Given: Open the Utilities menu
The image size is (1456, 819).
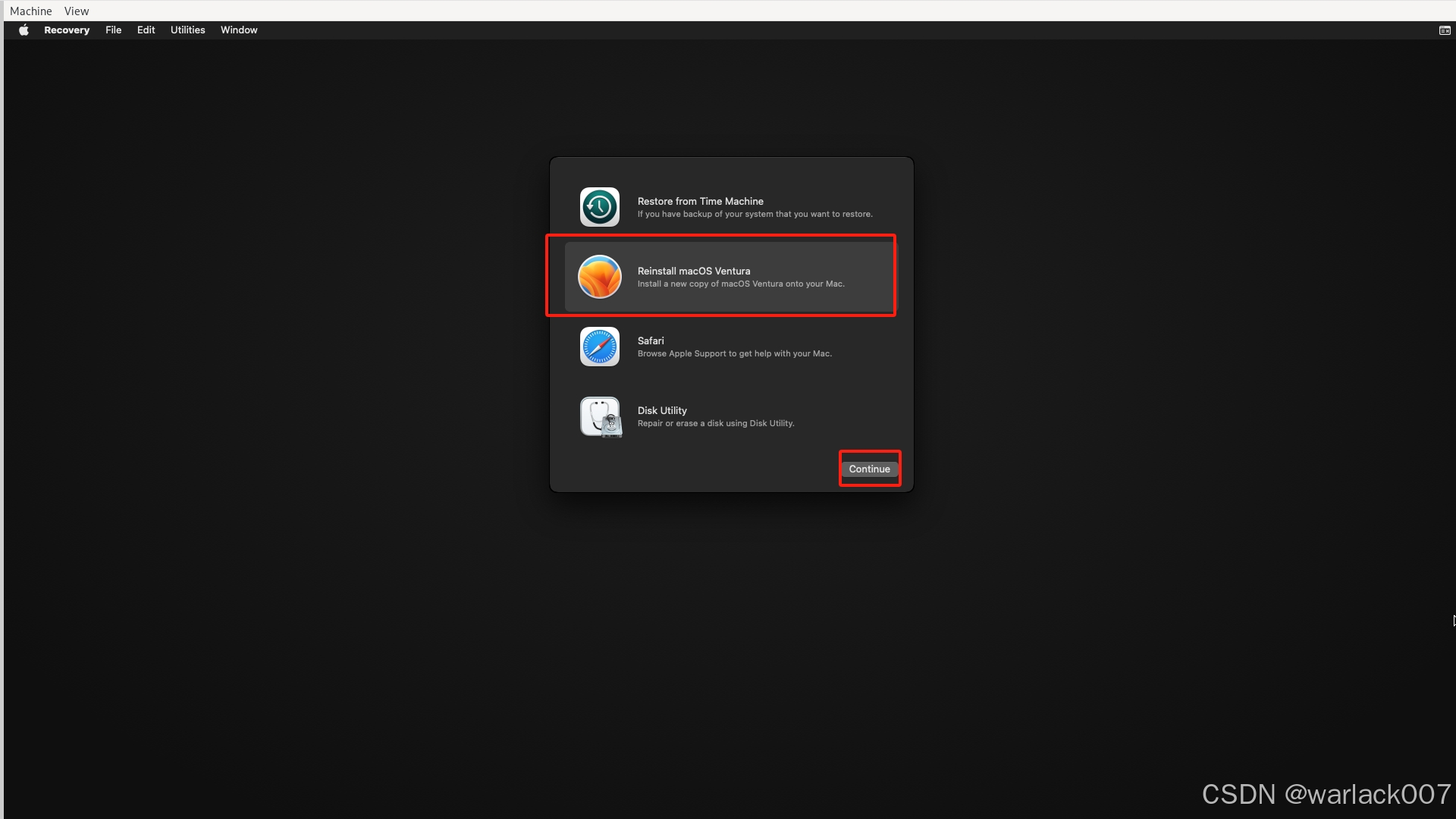Looking at the screenshot, I should point(188,30).
